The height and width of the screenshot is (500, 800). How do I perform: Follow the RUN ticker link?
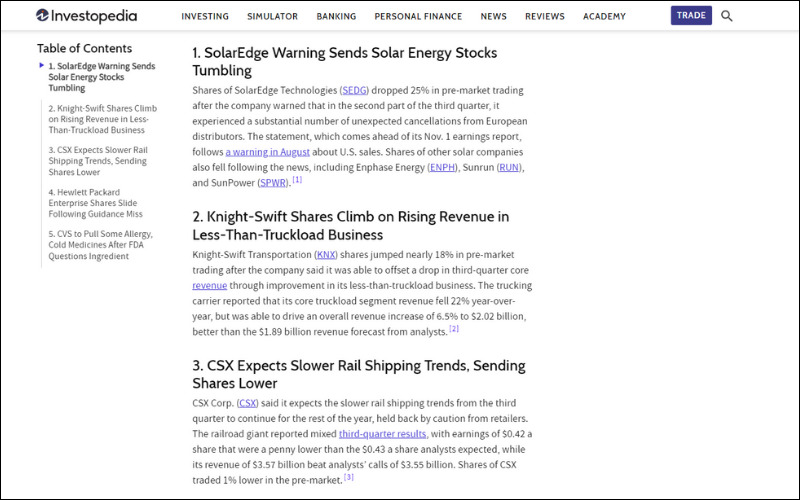coord(509,167)
